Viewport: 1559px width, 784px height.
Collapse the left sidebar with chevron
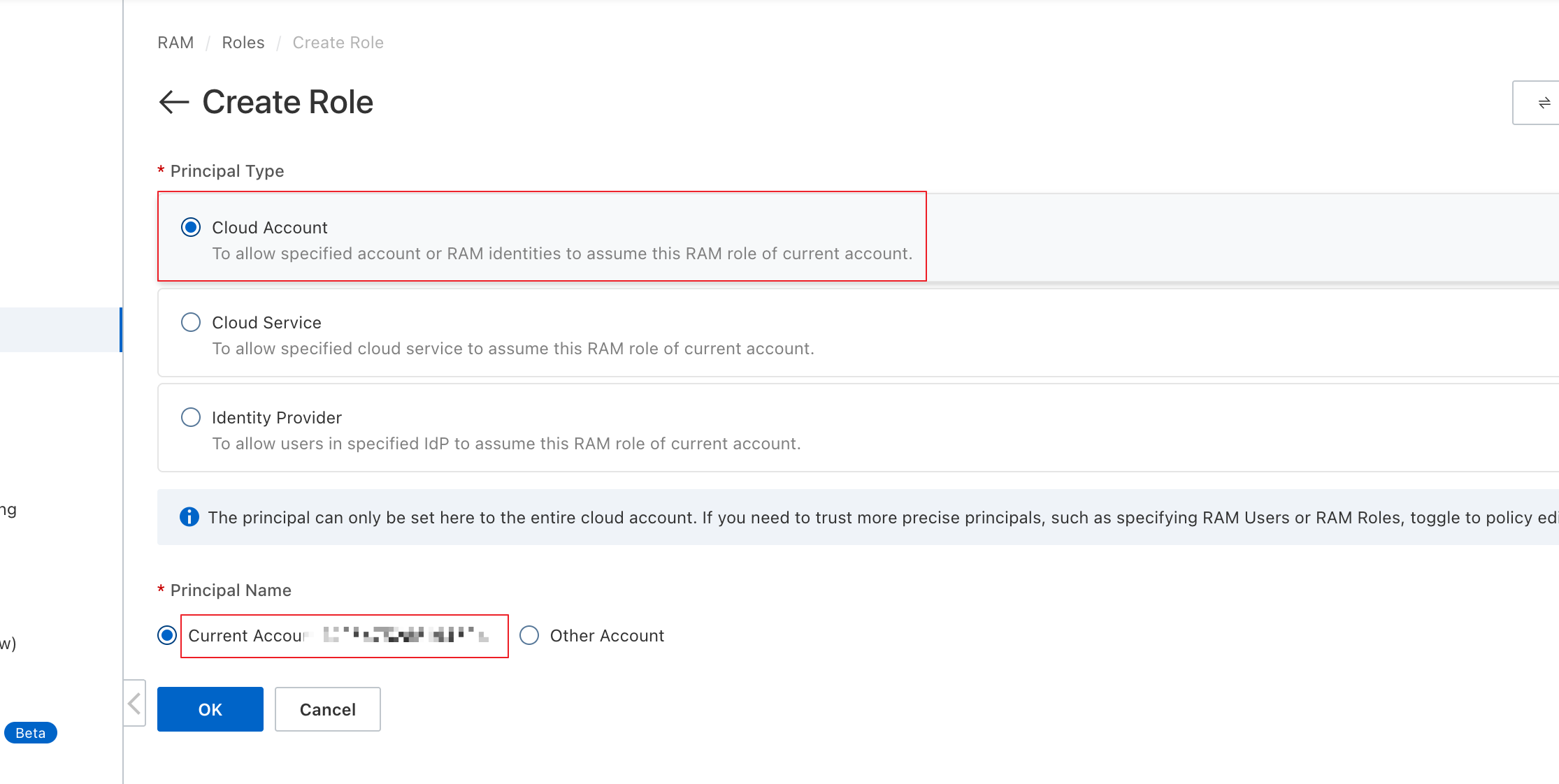point(135,703)
